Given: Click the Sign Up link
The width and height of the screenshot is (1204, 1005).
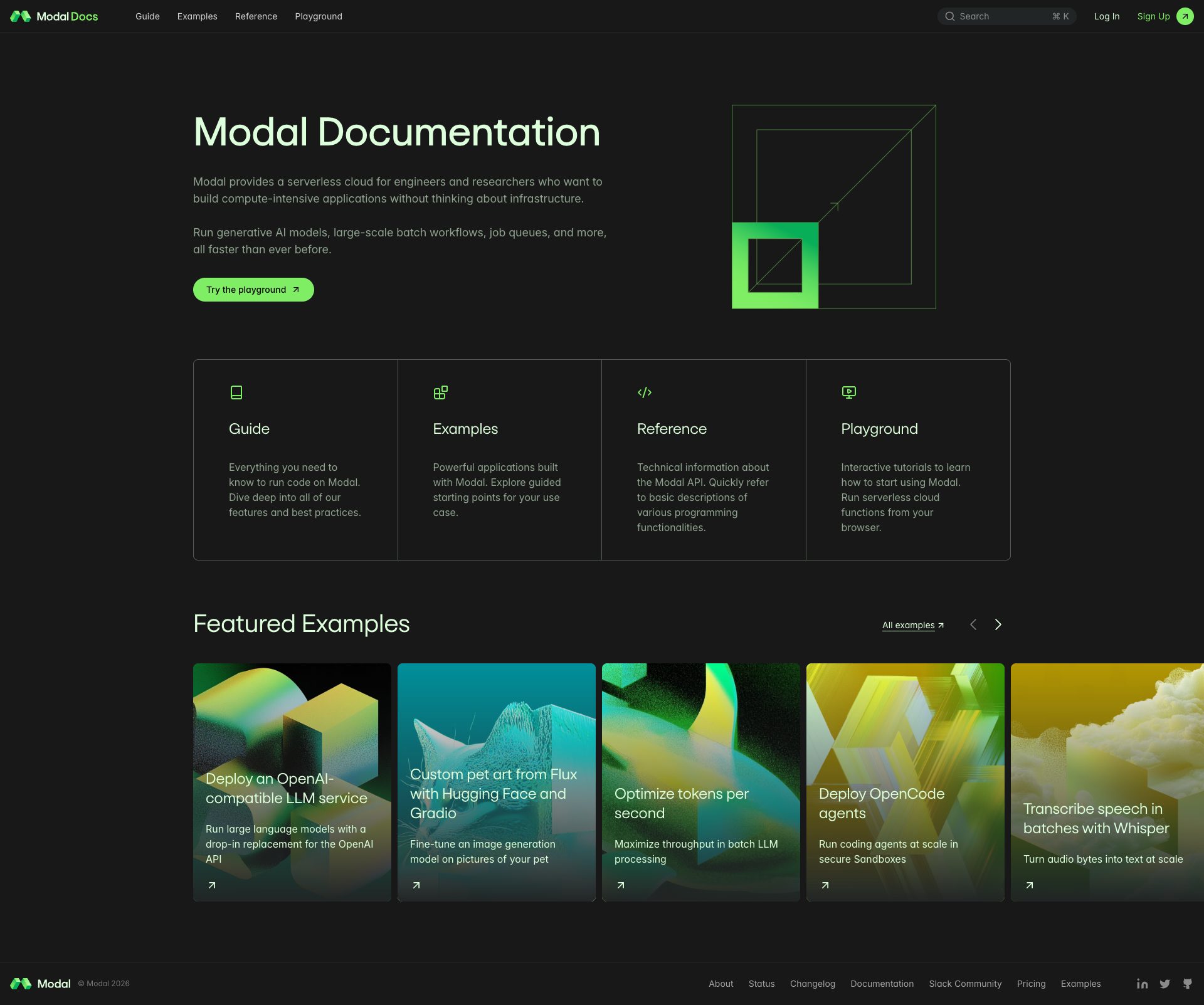Looking at the screenshot, I should (1153, 16).
